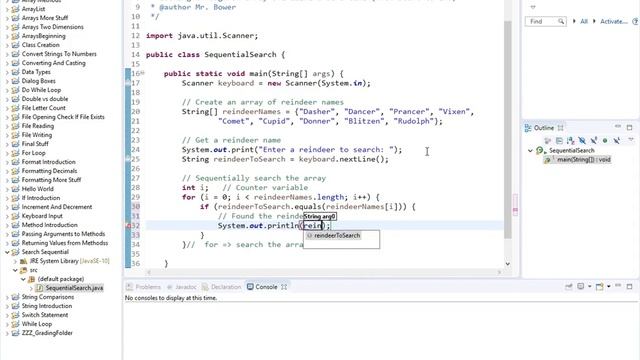Screen dimensions: 640x360
Task: Click the All link in task list
Action: point(584,21)
